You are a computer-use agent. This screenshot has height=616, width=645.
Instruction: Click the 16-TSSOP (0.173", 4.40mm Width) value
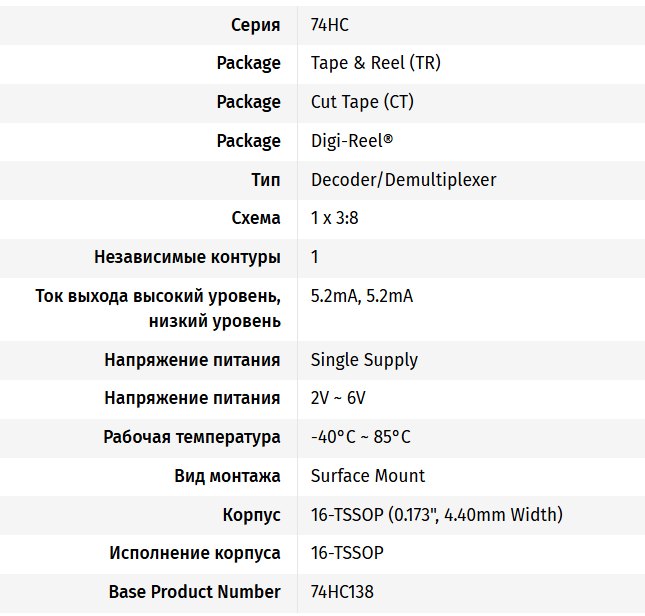436,515
